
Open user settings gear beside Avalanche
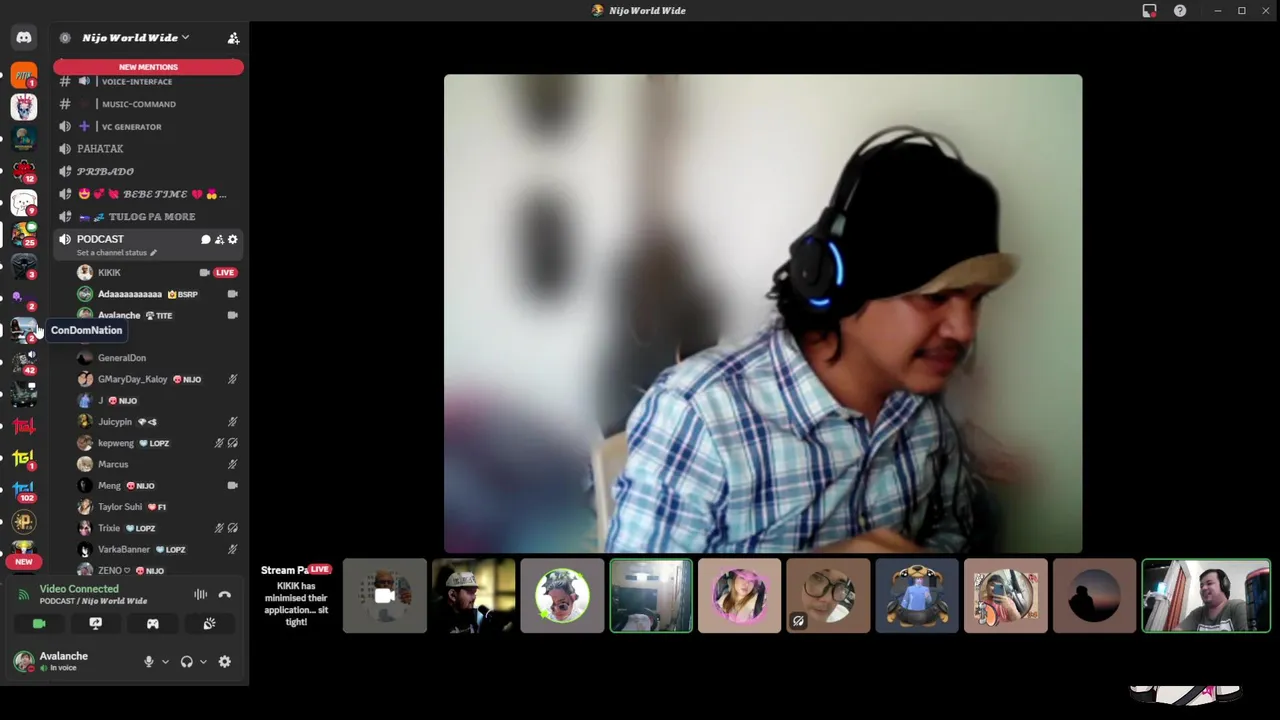[x=224, y=662]
